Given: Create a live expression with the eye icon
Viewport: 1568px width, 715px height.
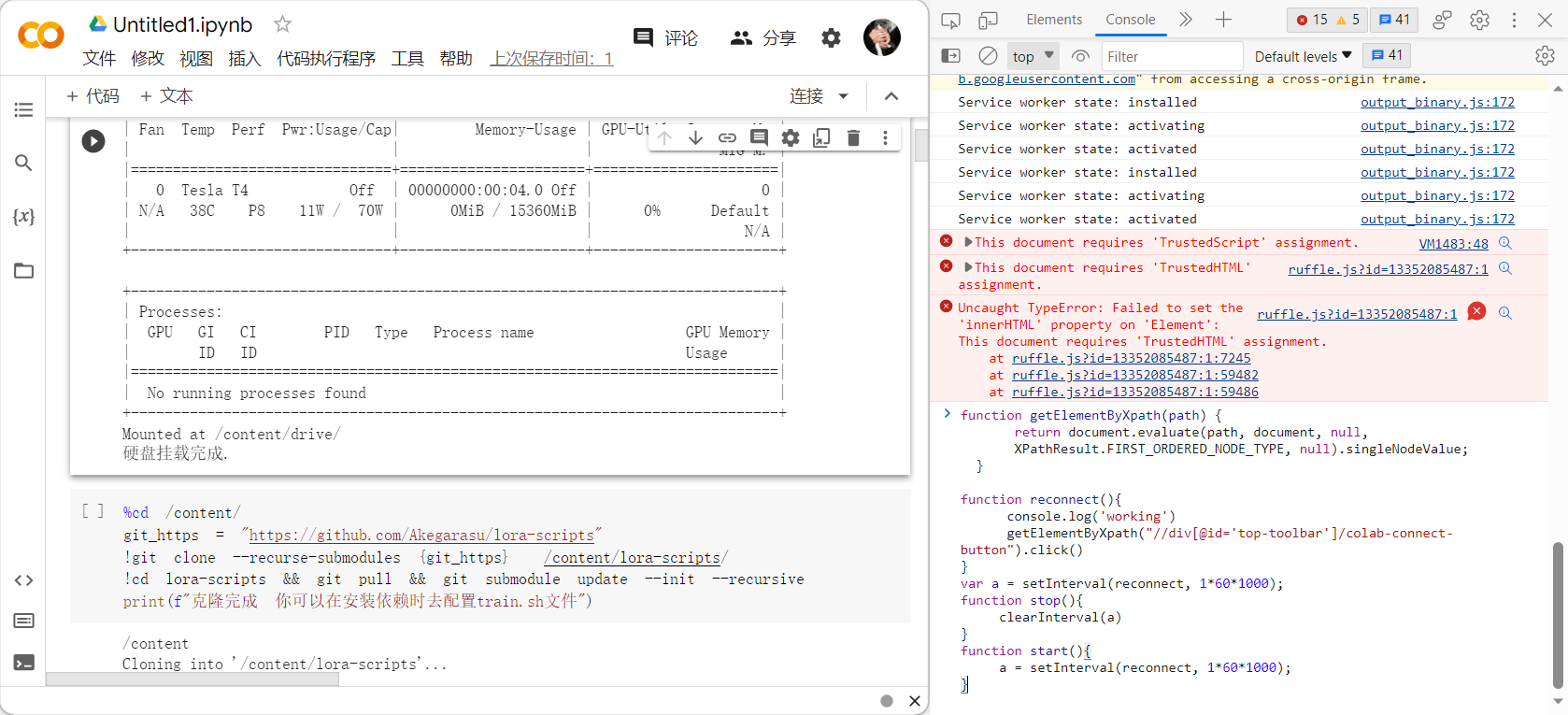Looking at the screenshot, I should 1081,56.
